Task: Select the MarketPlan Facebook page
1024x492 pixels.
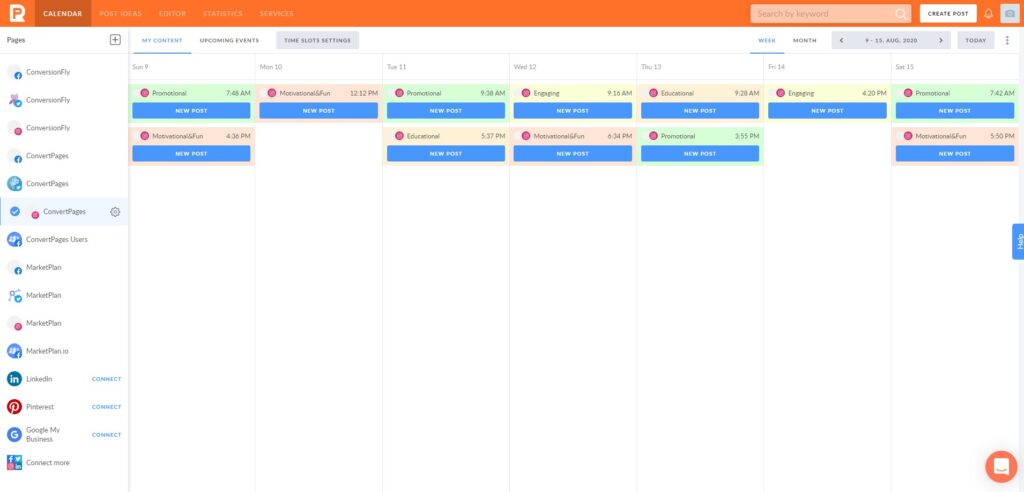Action: pyautogui.click(x=64, y=268)
